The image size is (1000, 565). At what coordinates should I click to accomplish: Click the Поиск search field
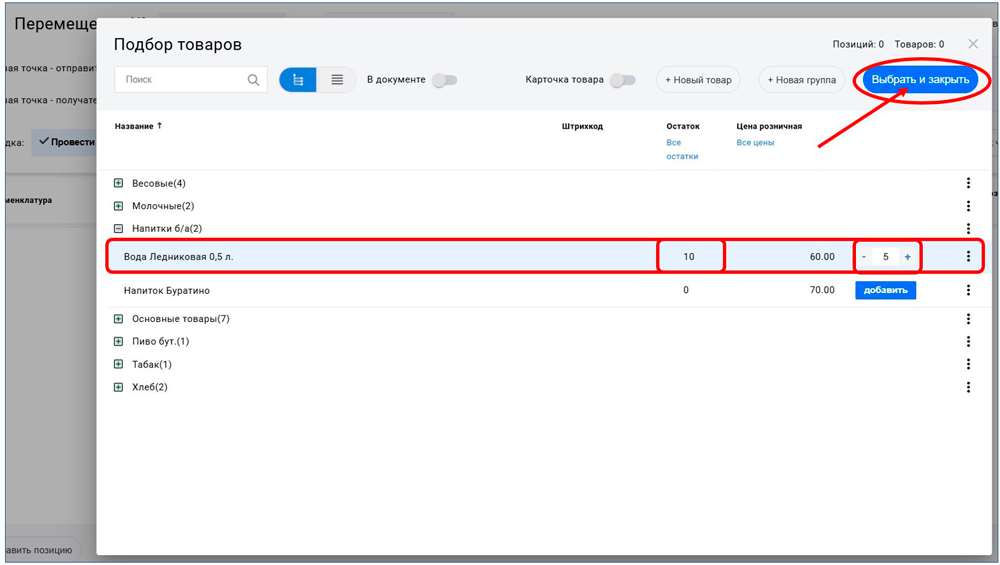tap(180, 80)
